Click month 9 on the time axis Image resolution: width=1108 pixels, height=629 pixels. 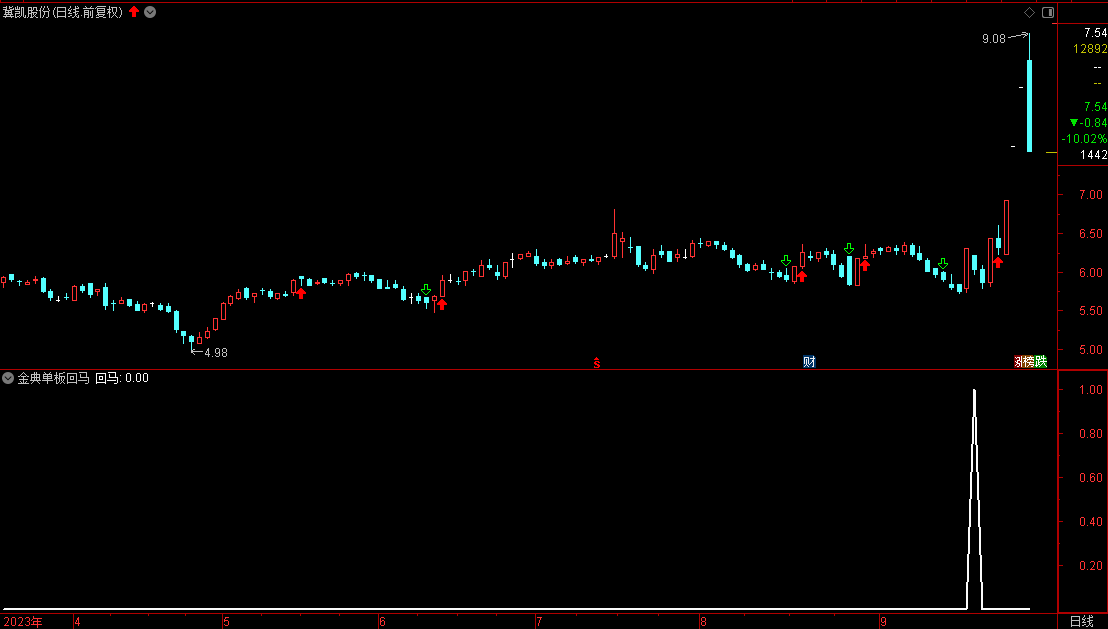(883, 622)
